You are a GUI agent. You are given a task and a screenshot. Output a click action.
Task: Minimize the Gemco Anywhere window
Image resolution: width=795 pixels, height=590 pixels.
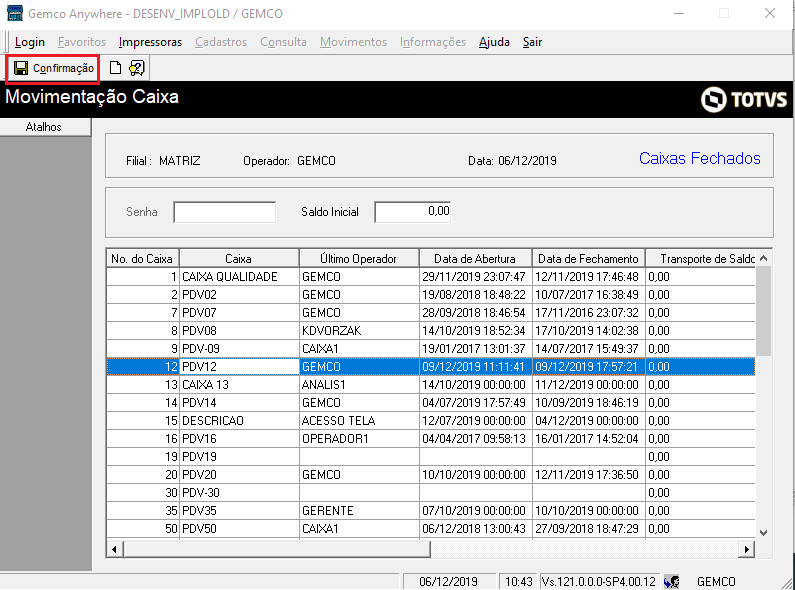[x=679, y=13]
